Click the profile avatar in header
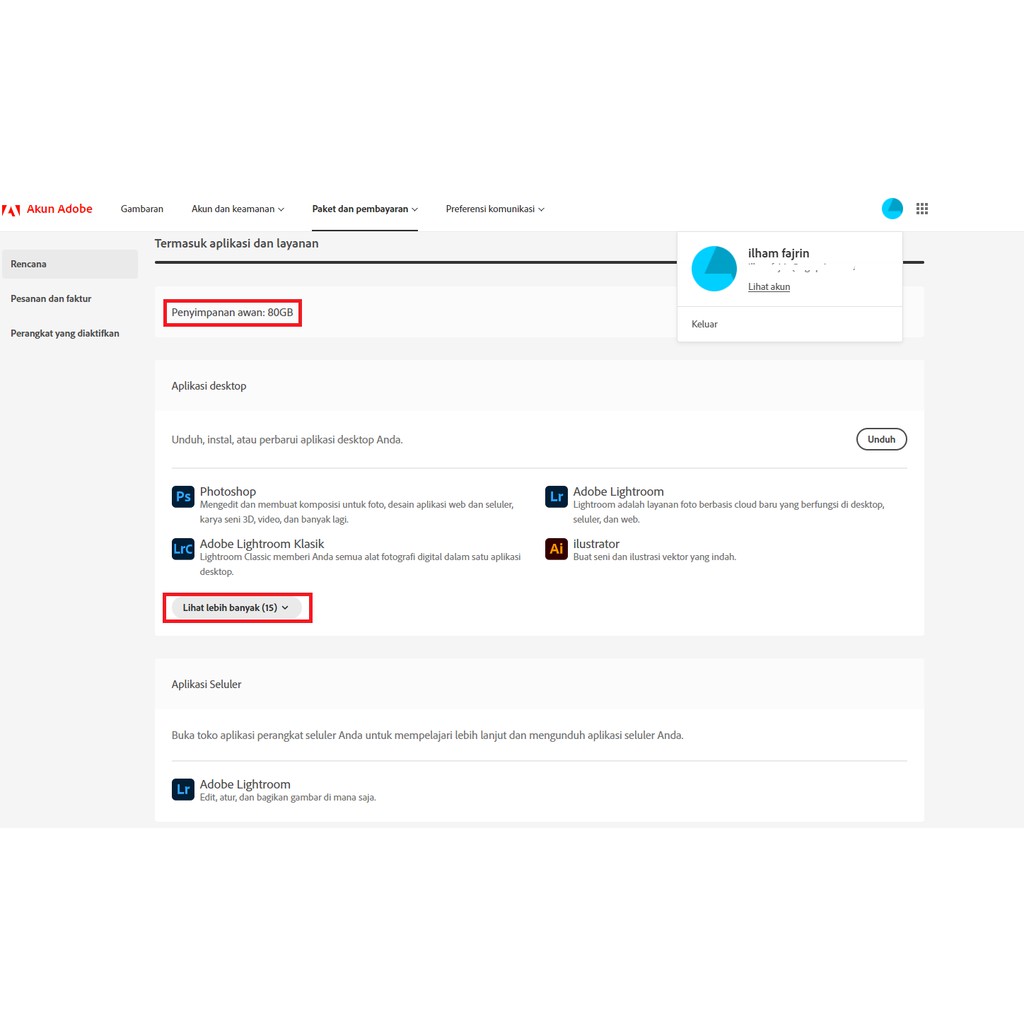This screenshot has width=1024, height=1024. pyautogui.click(x=891, y=208)
